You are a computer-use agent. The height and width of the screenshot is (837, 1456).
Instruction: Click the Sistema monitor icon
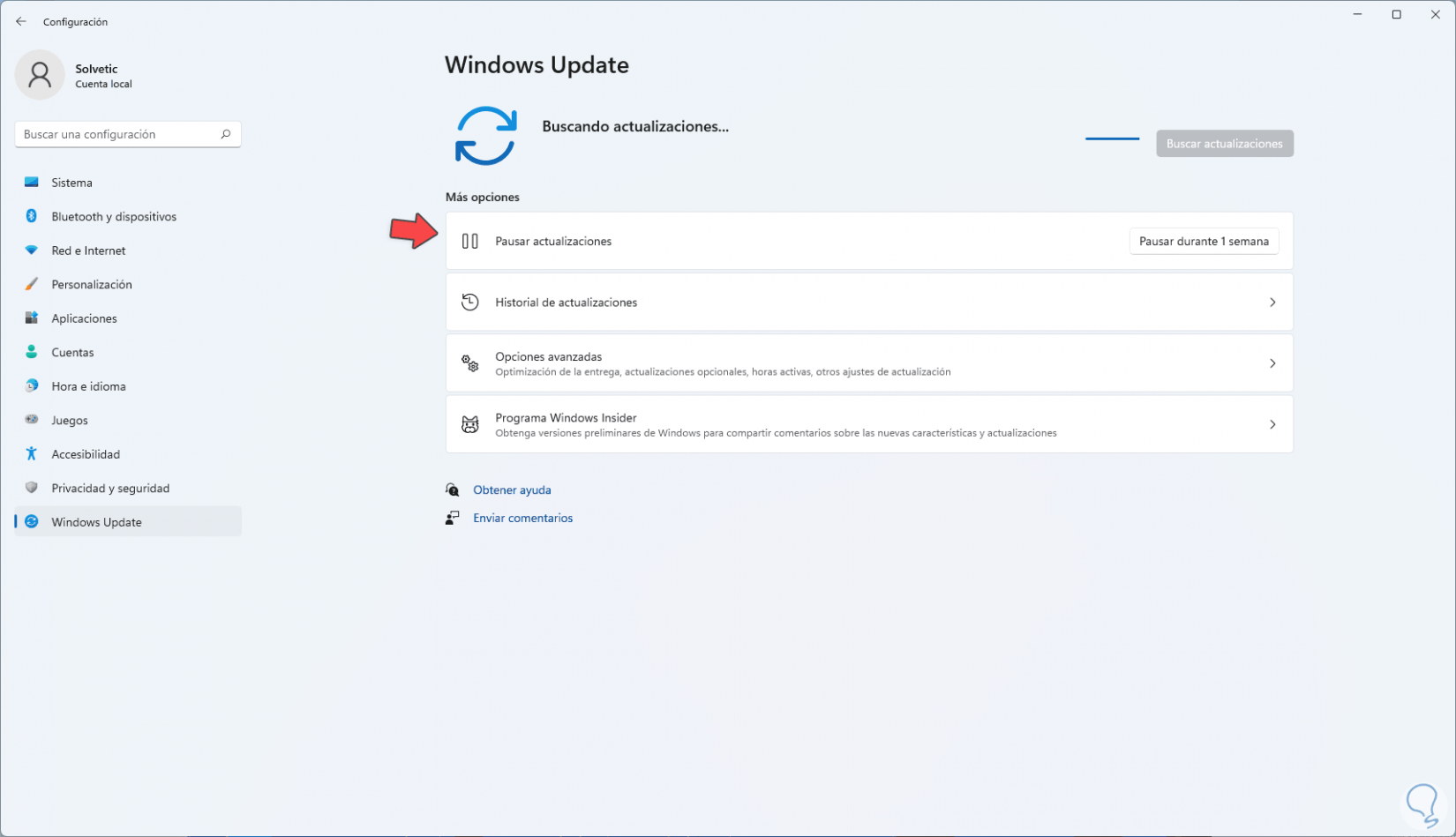[x=32, y=183]
